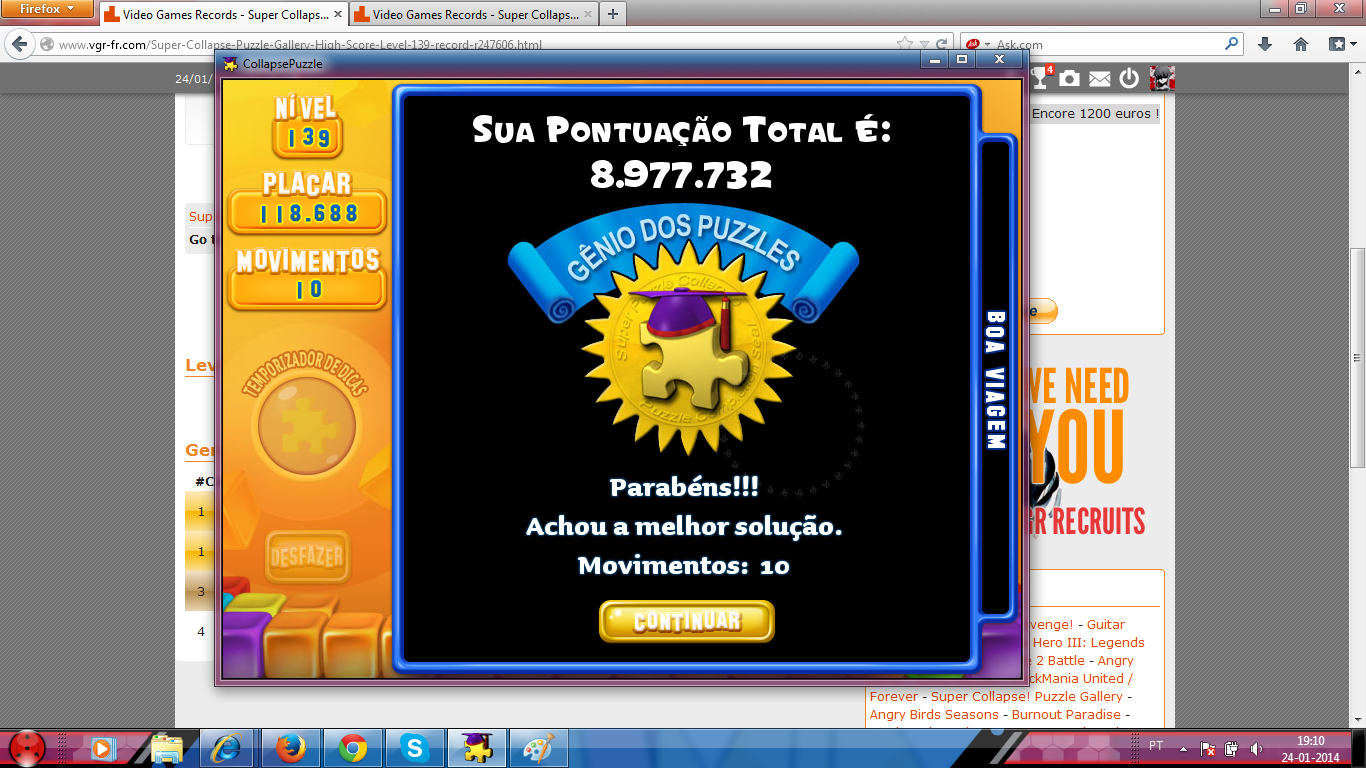Bookmark page with the star icon
This screenshot has height=768, width=1366.
tap(905, 44)
